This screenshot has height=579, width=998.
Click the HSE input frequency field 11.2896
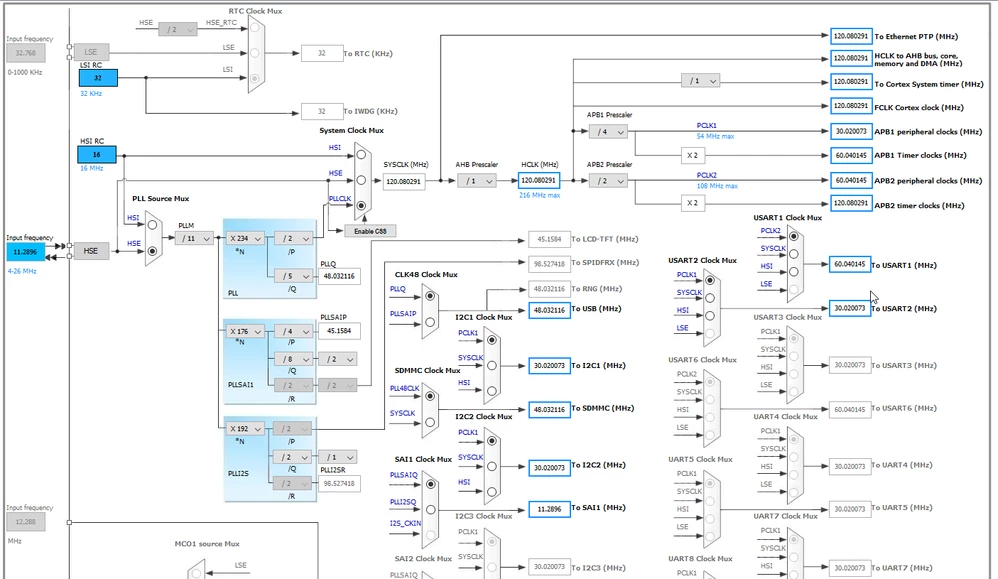point(25,252)
